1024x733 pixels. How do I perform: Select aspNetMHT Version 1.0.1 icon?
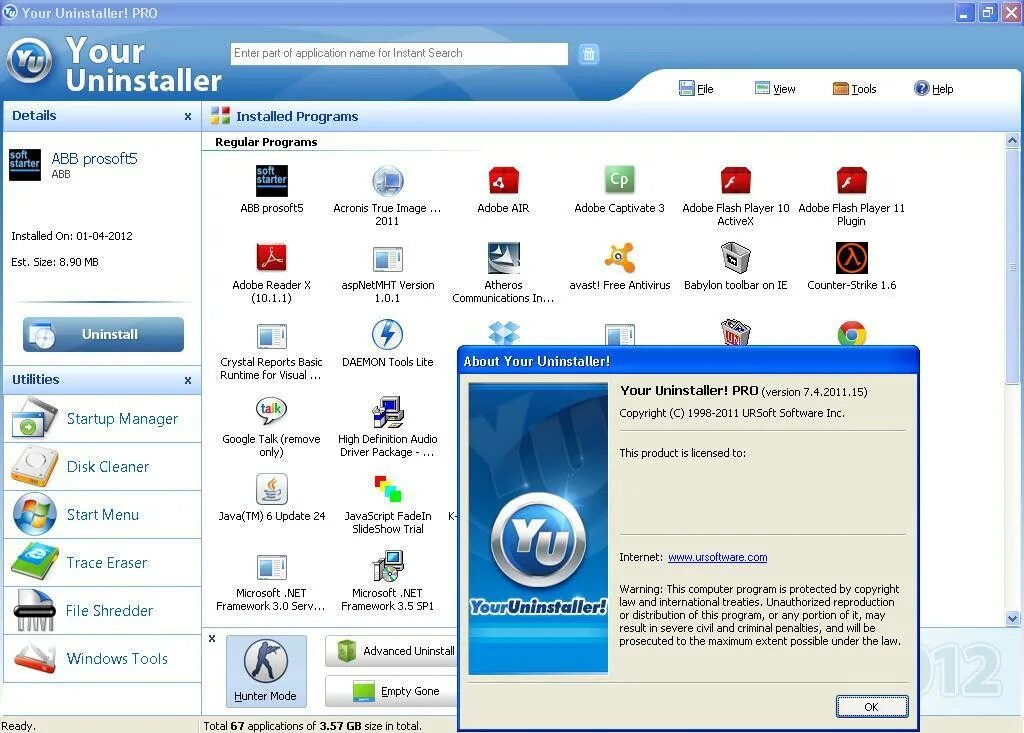pyautogui.click(x=388, y=259)
